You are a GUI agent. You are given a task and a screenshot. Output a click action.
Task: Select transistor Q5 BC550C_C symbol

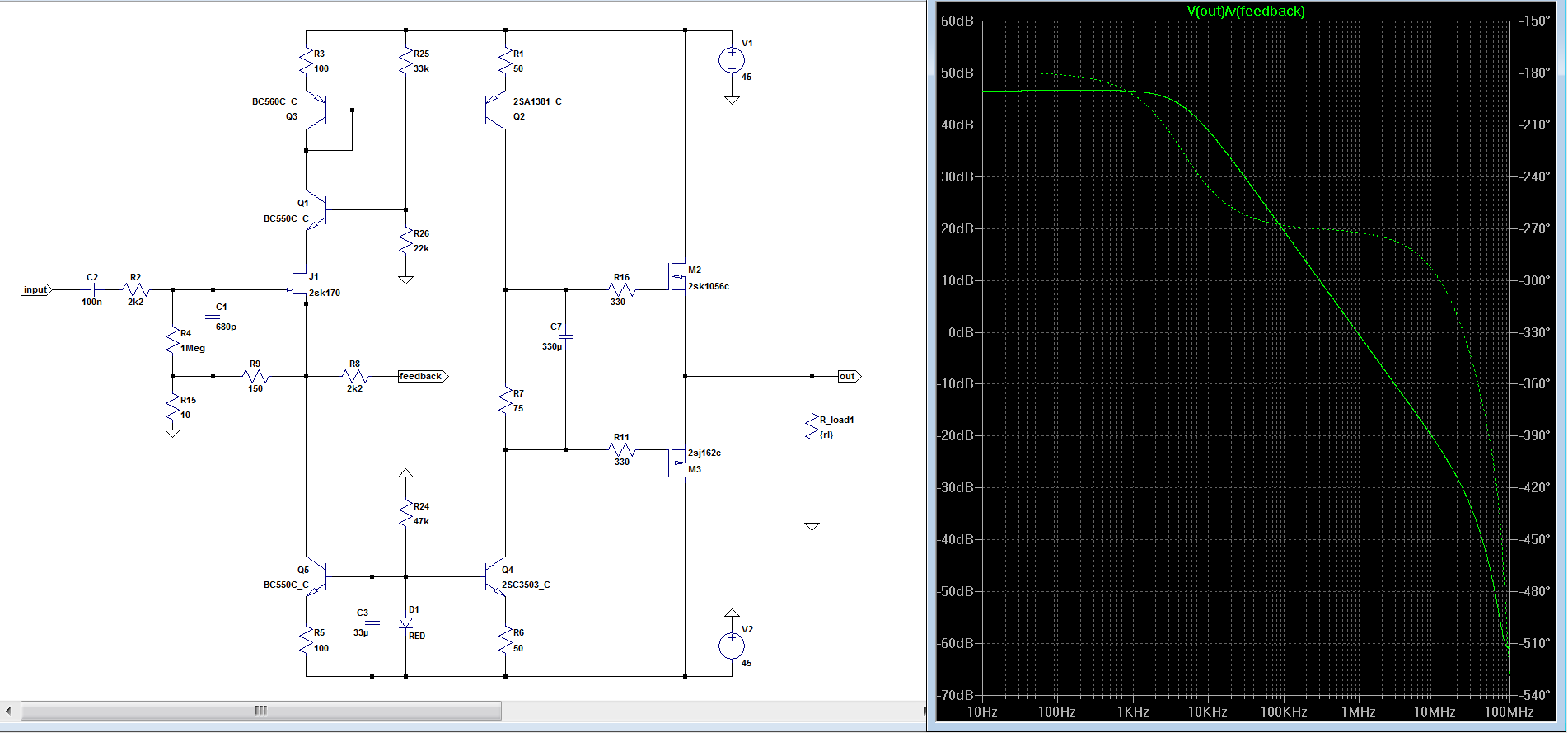click(x=317, y=577)
